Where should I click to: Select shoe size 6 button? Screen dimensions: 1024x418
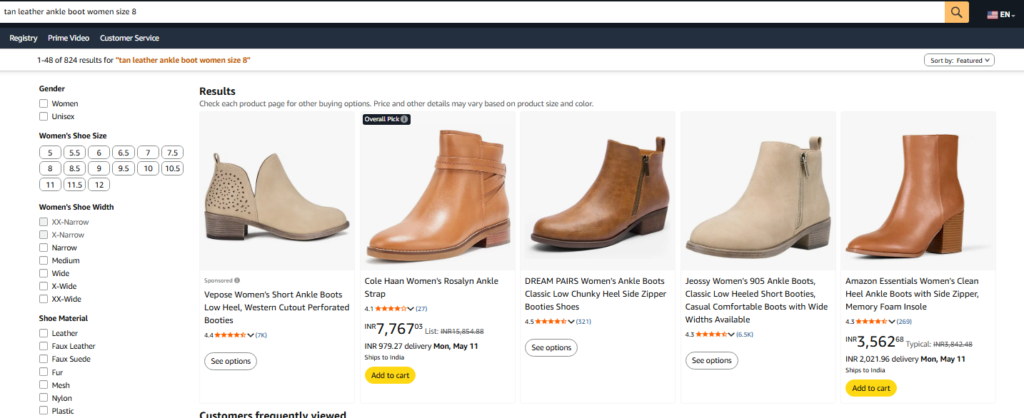tap(99, 153)
